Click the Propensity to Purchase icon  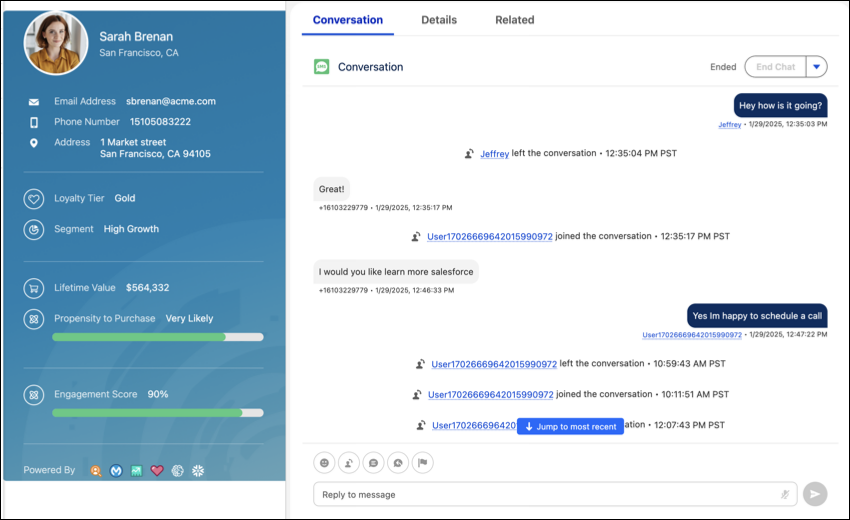34,319
